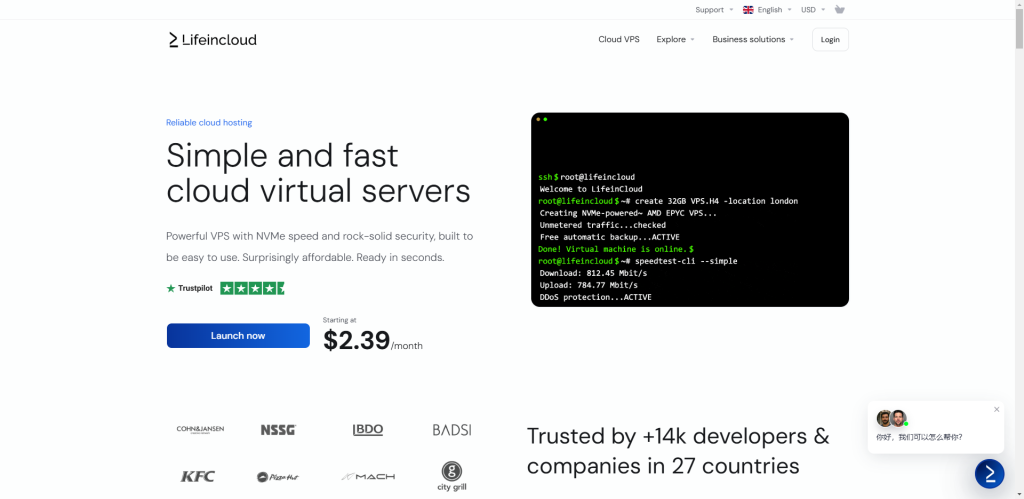
Task: Open the USD currency dropdown
Action: click(812, 10)
